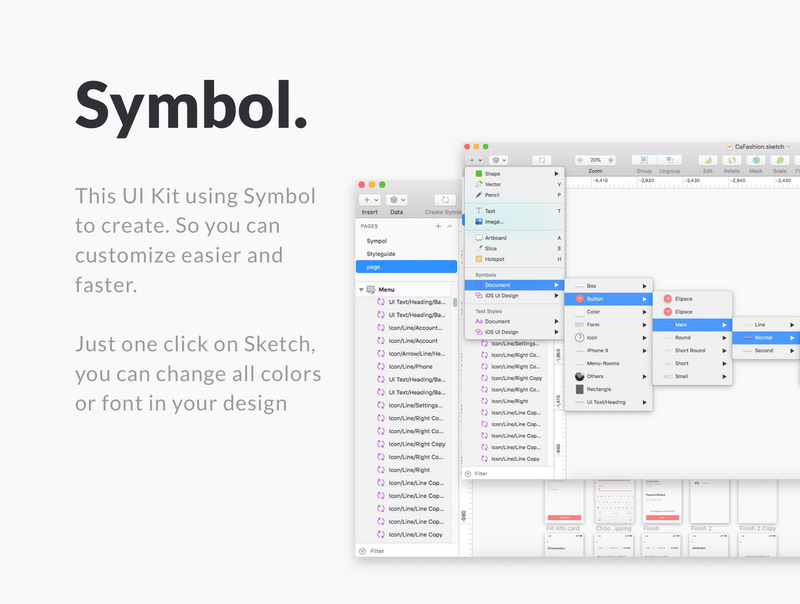The height and width of the screenshot is (604, 800).
Task: Open the Line submenu under Main
Action: coord(766,324)
